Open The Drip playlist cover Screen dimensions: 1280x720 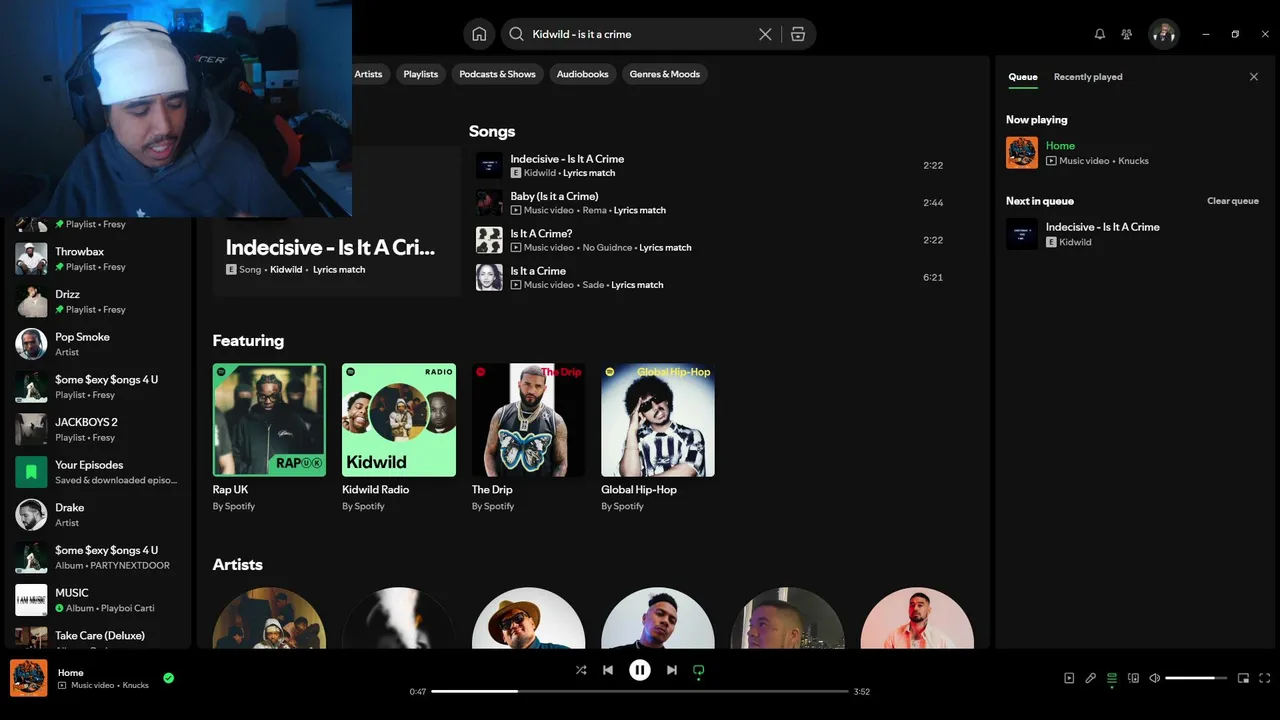pyautogui.click(x=528, y=420)
